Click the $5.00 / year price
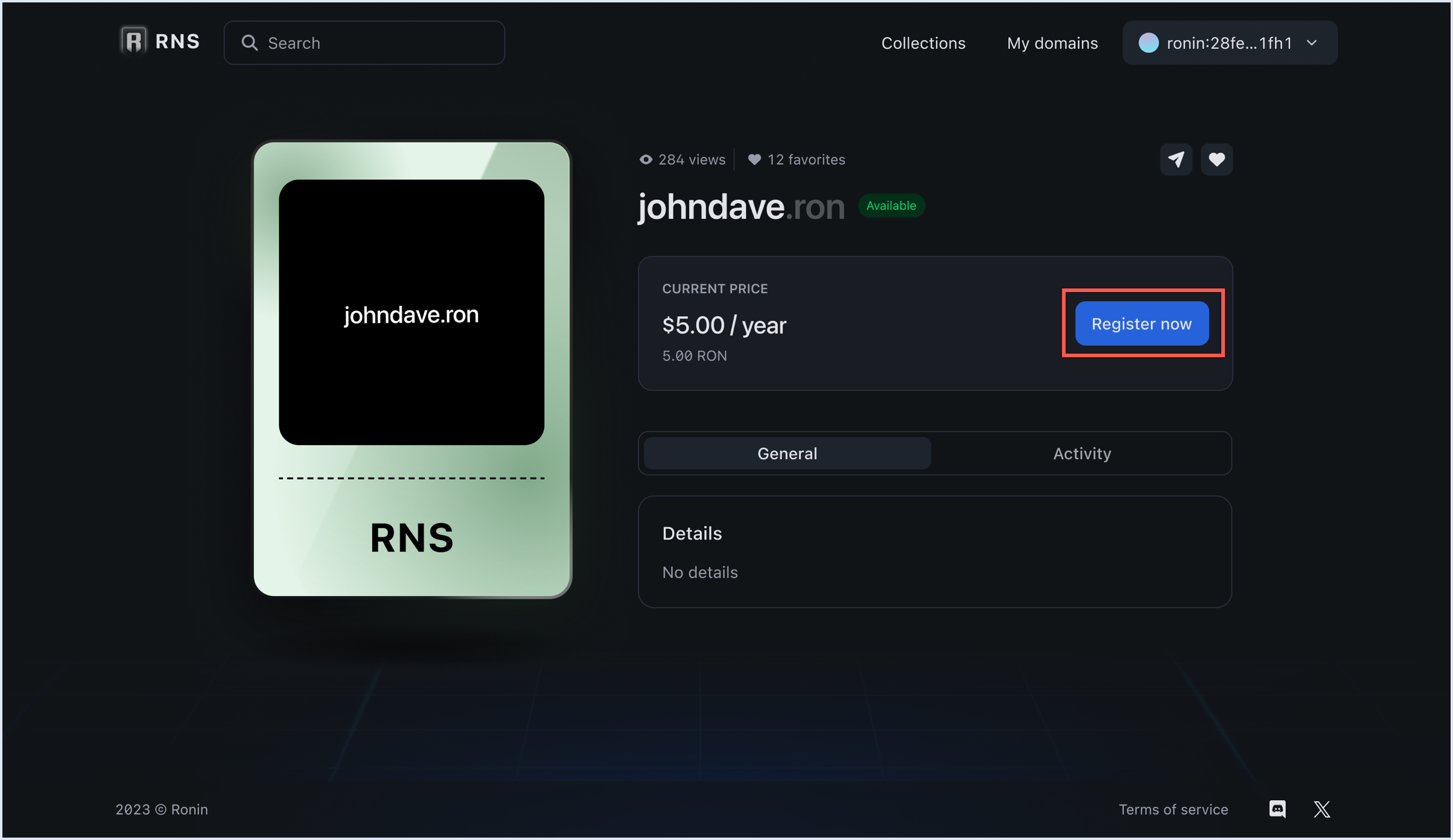The image size is (1453, 840). [724, 325]
